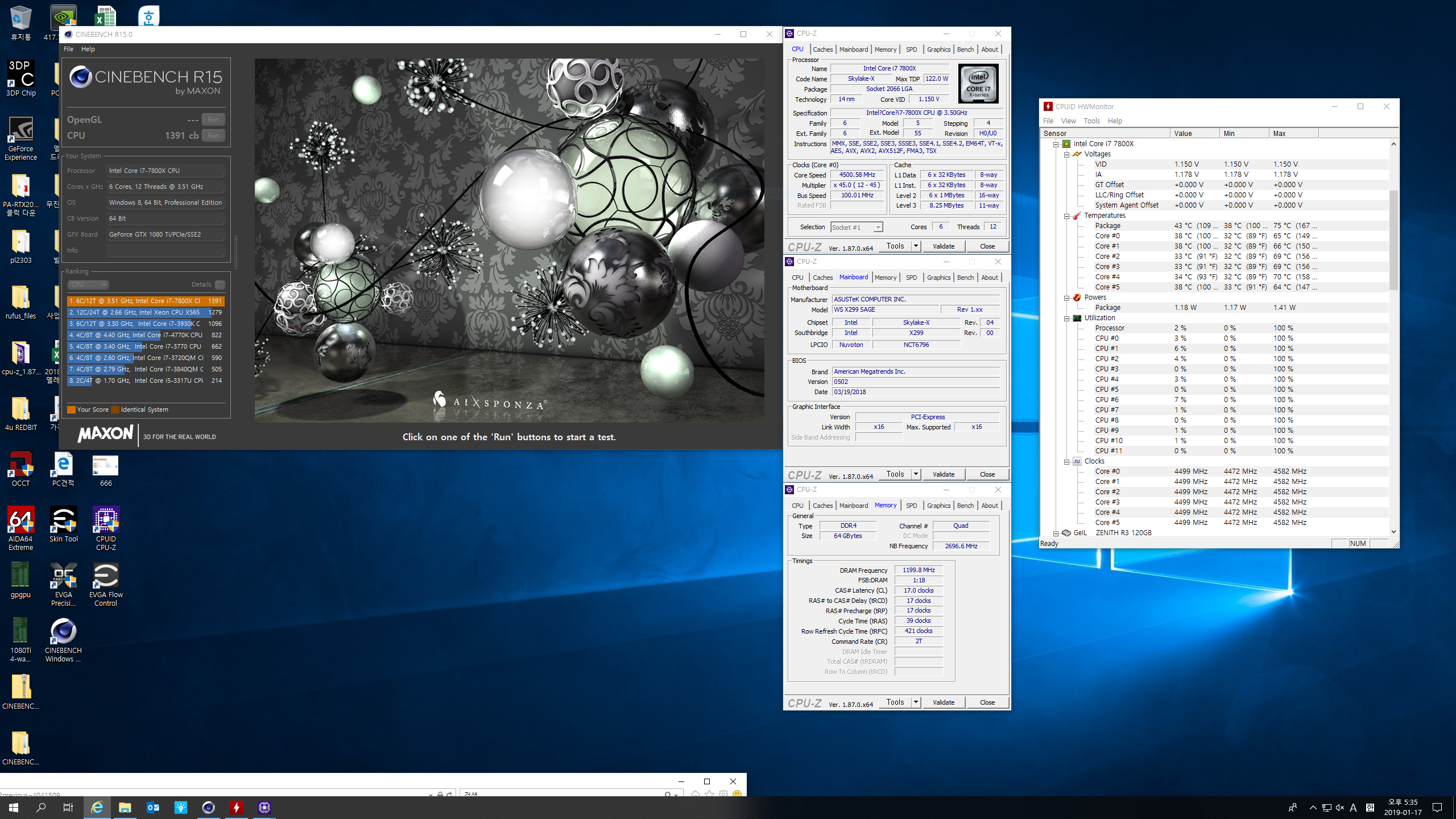Select the i7-4770K ranking row scoring 822
The width and height of the screenshot is (1456, 819).
(146, 335)
